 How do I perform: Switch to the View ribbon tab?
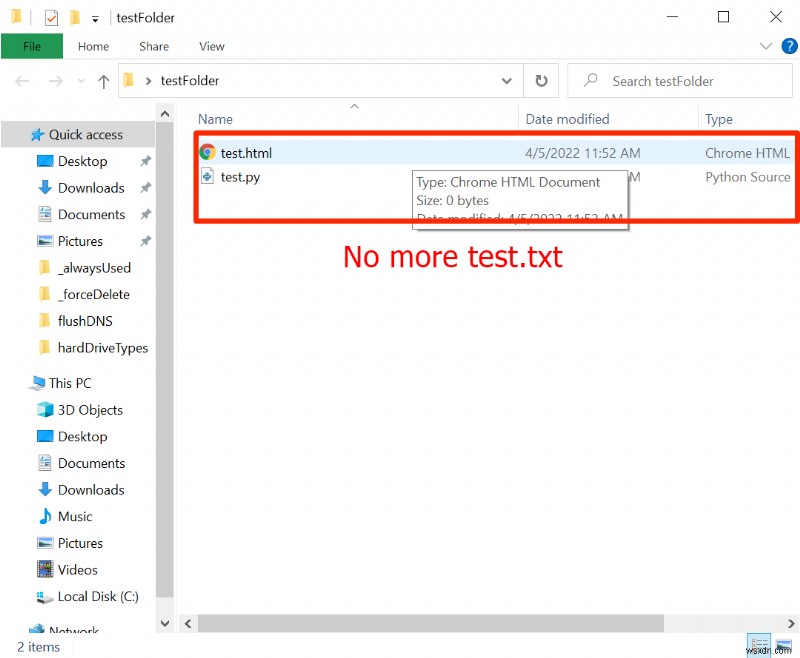[211, 46]
